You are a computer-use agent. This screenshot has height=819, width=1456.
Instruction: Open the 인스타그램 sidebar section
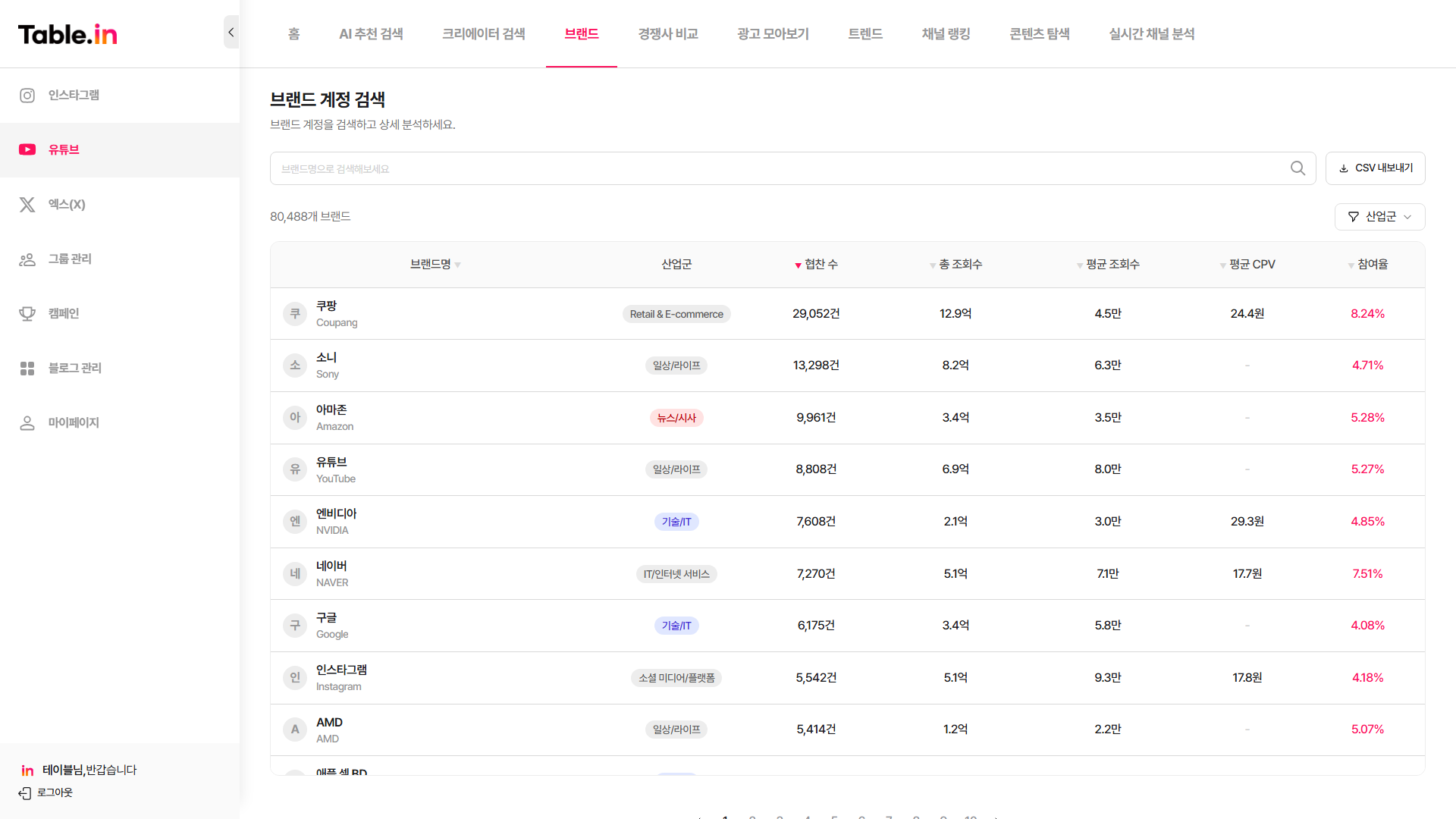click(x=120, y=96)
